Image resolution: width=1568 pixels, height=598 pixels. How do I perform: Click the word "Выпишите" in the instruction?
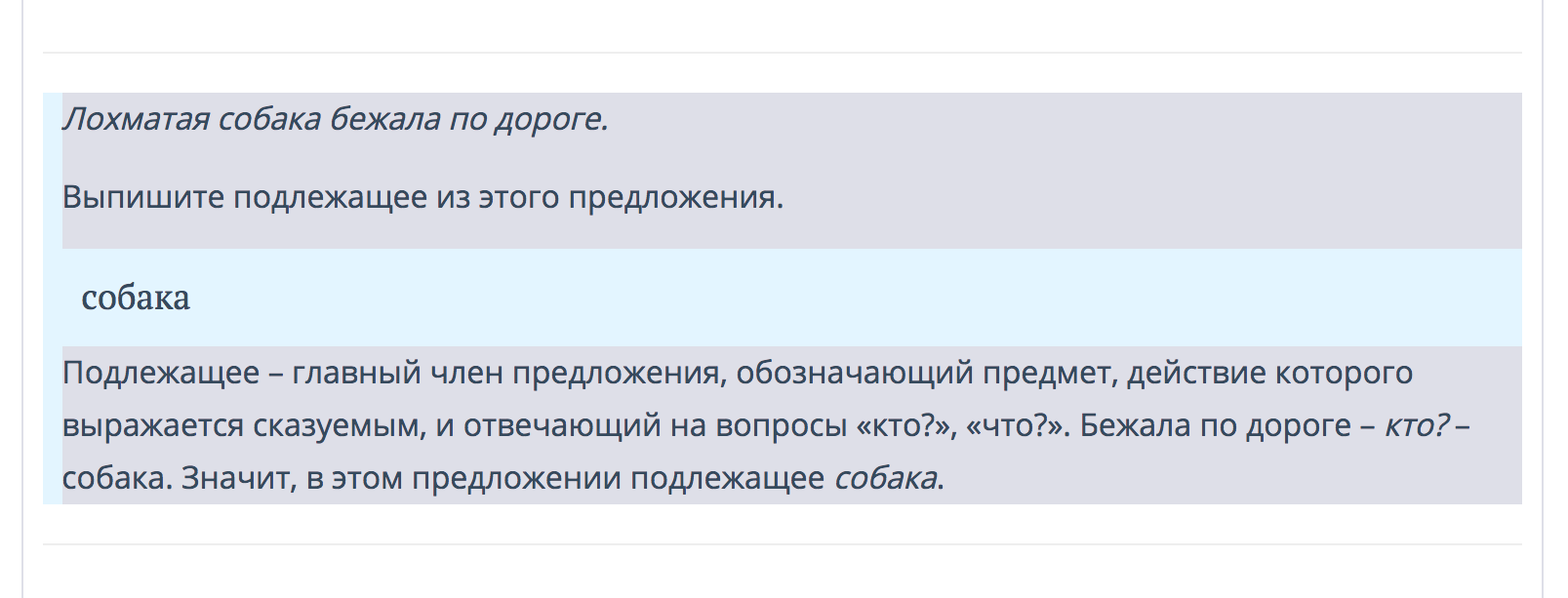(x=143, y=198)
